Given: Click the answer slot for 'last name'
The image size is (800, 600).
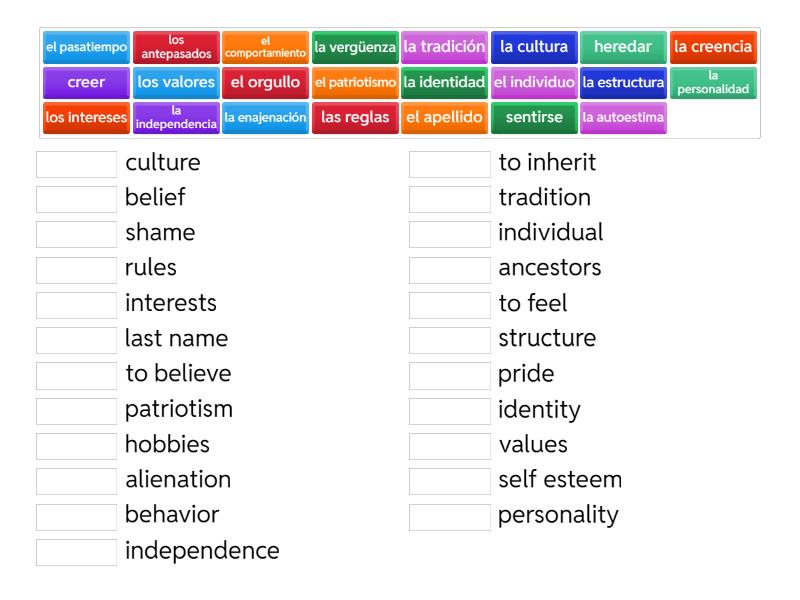Looking at the screenshot, I should click(x=76, y=340).
